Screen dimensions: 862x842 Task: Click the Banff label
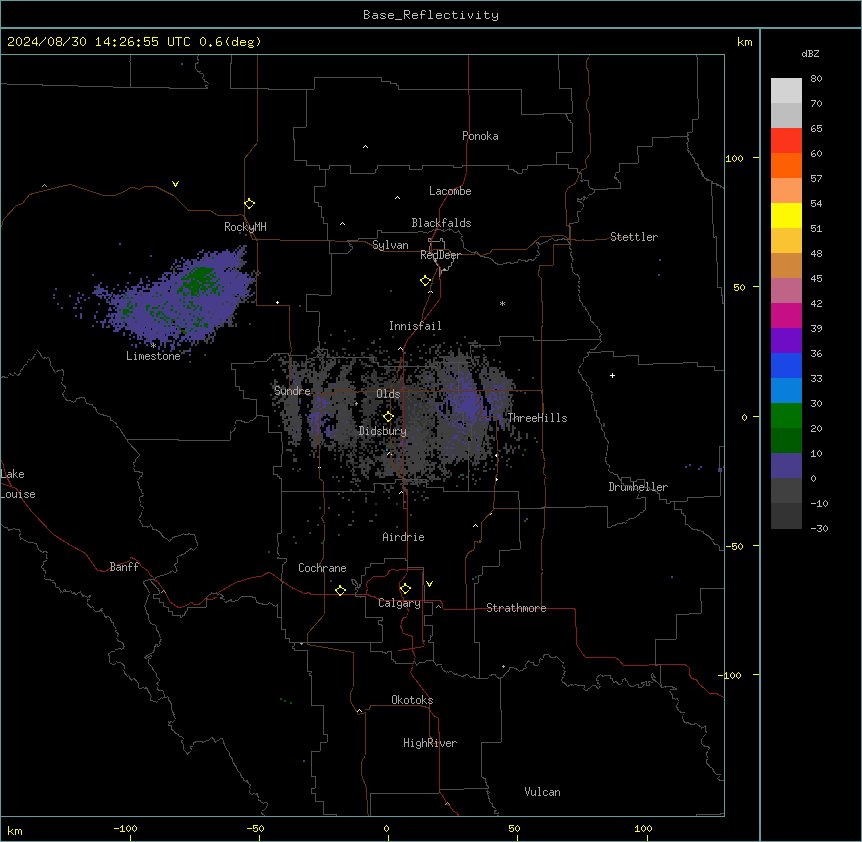point(124,567)
